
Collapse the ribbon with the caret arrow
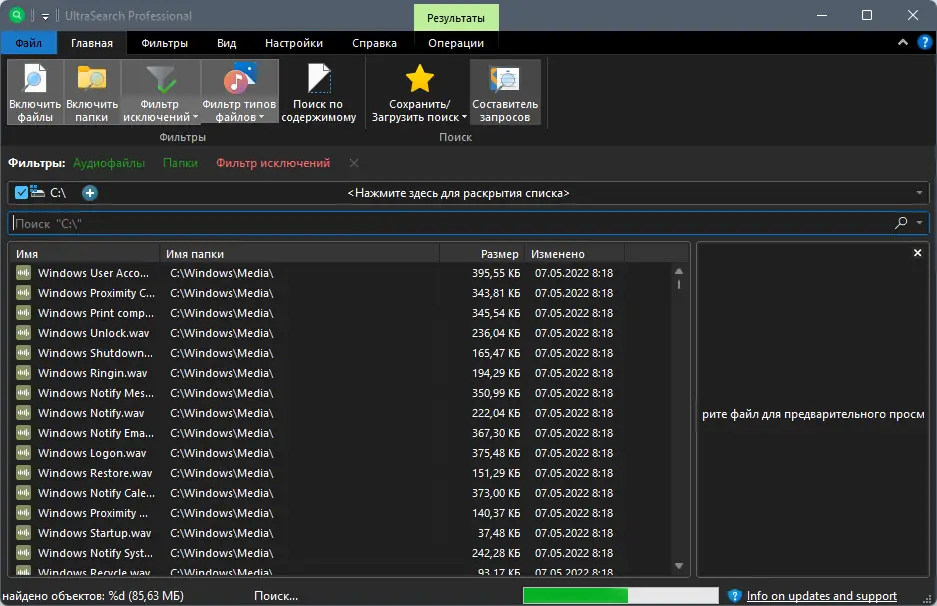(x=902, y=42)
